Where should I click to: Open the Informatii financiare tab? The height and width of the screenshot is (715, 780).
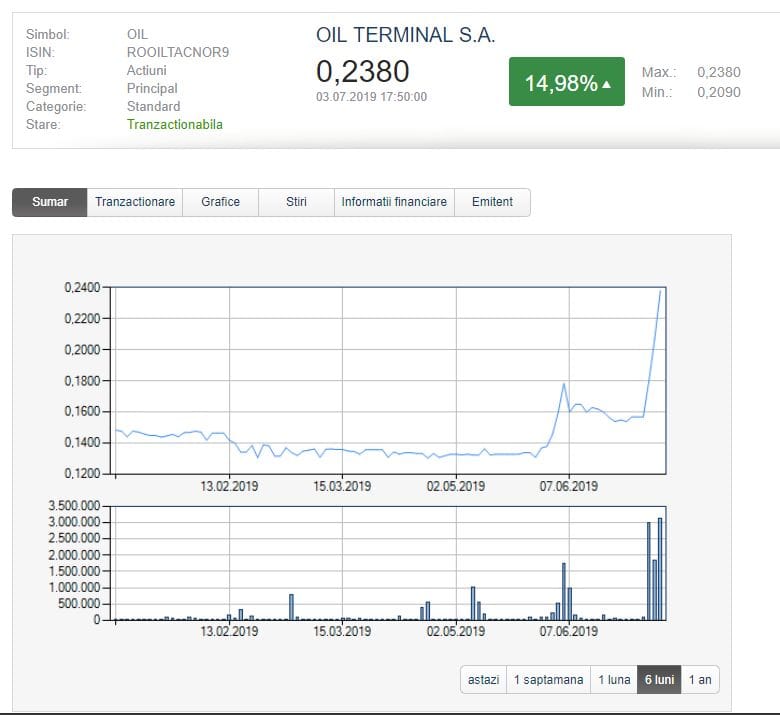point(394,202)
